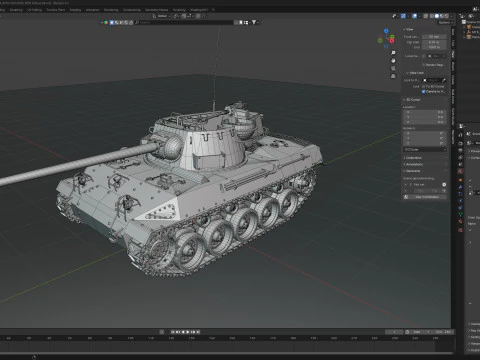Toggle show gizmo button

coord(403,16)
